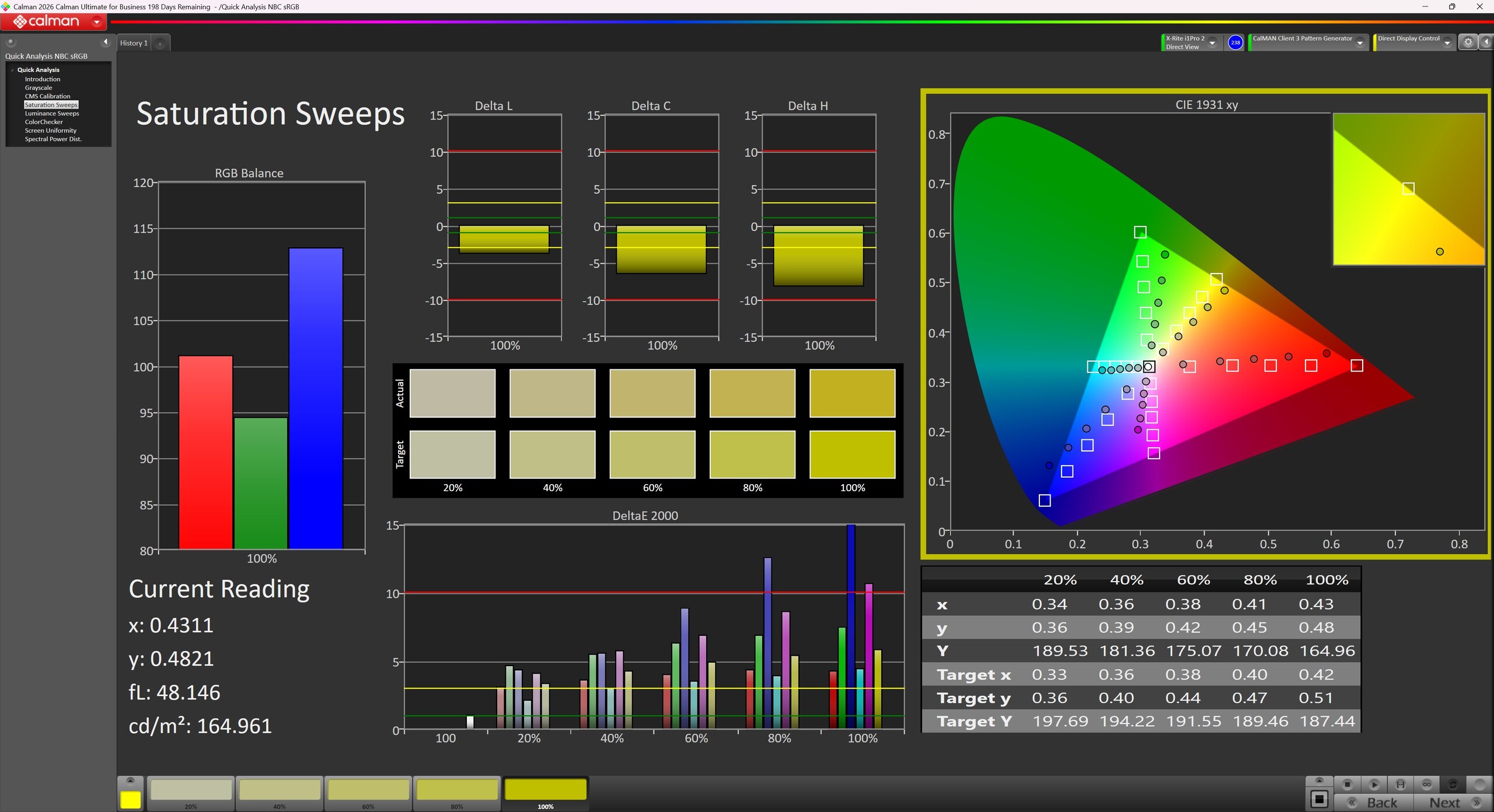Click the Delta L chart bar
The height and width of the screenshot is (812, 1494).
click(x=504, y=239)
